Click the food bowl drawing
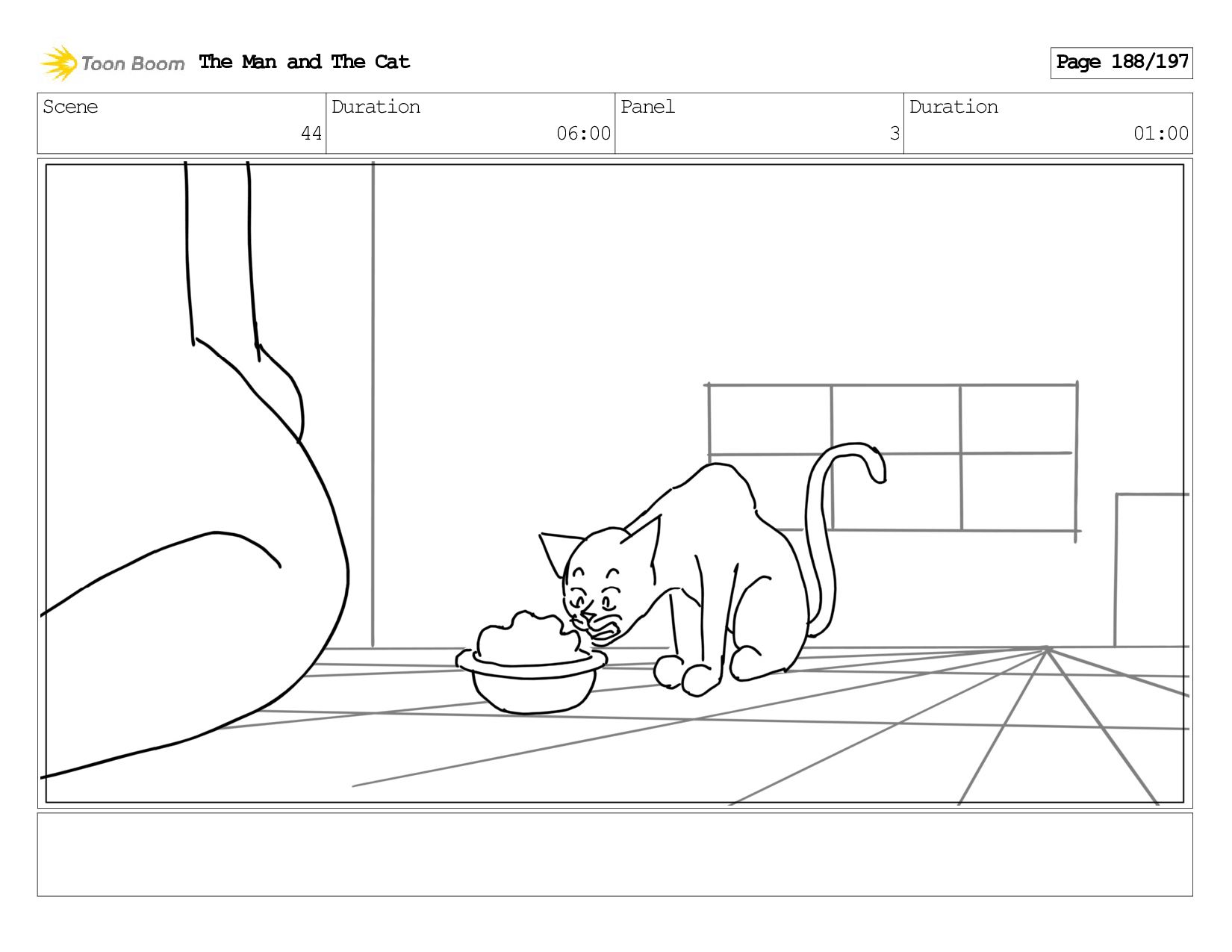The height and width of the screenshot is (952, 1232). (532, 663)
